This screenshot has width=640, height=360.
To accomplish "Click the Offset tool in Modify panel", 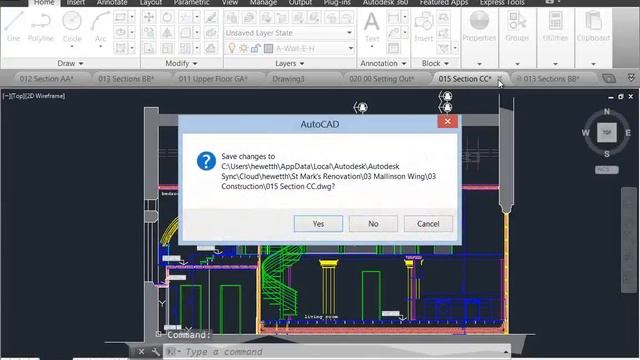I will [211, 48].
